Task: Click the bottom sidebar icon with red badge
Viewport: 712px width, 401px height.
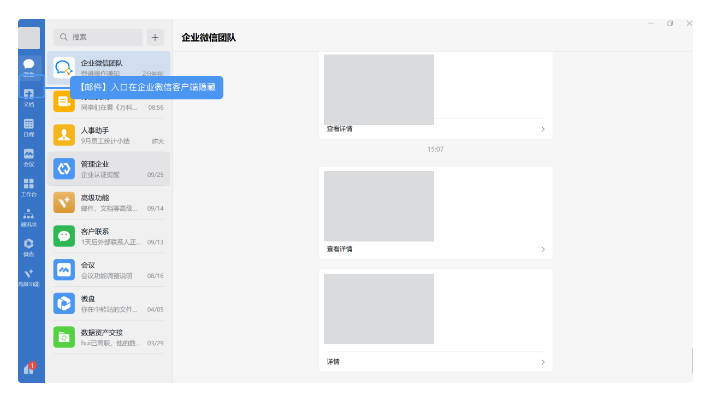Action: pyautogui.click(x=29, y=369)
